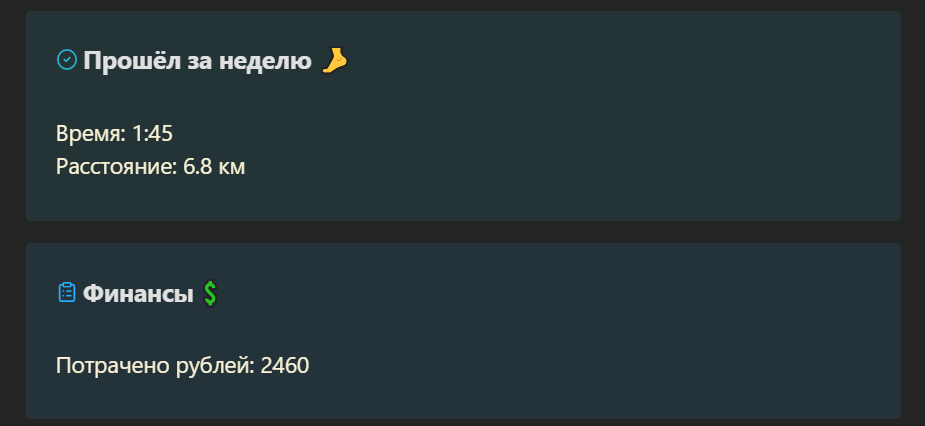Screen dimensions: 925x426
Task: Click the word "рублей"
Action: (214, 366)
